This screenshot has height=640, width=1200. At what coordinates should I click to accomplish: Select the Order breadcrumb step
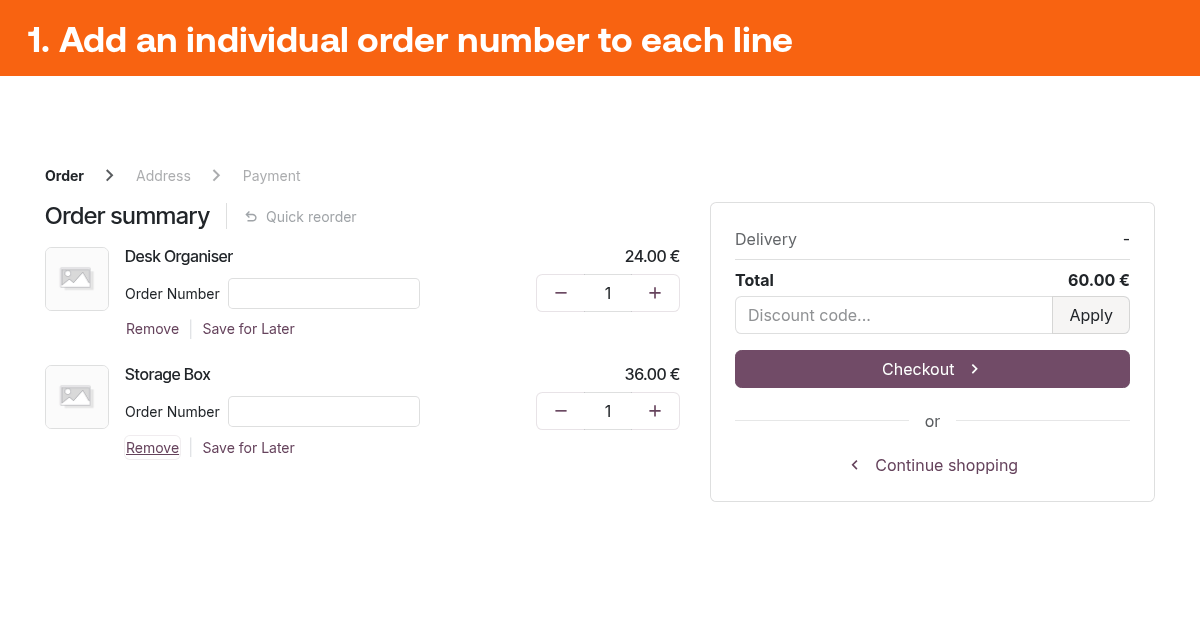pyautogui.click(x=64, y=176)
